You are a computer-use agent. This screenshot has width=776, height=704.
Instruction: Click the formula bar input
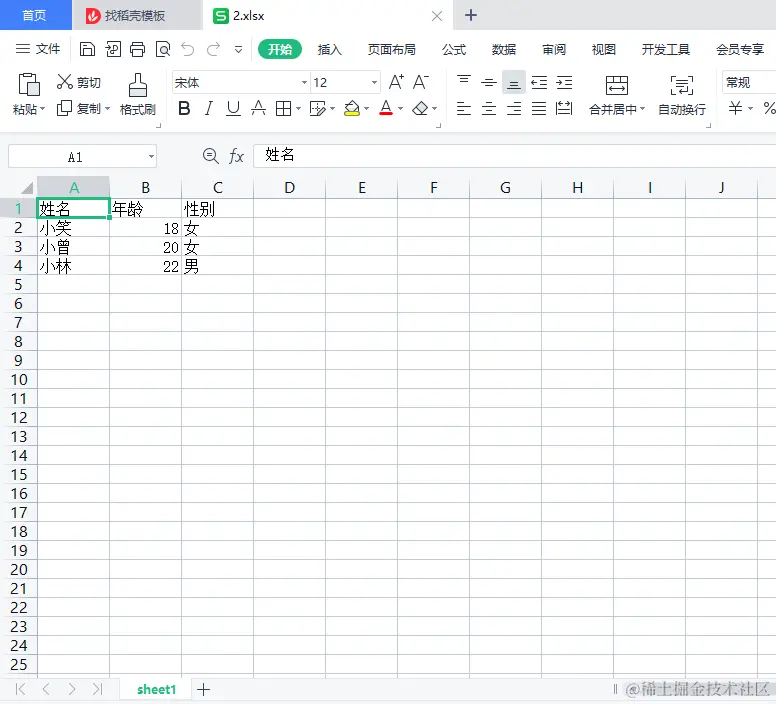click(514, 156)
